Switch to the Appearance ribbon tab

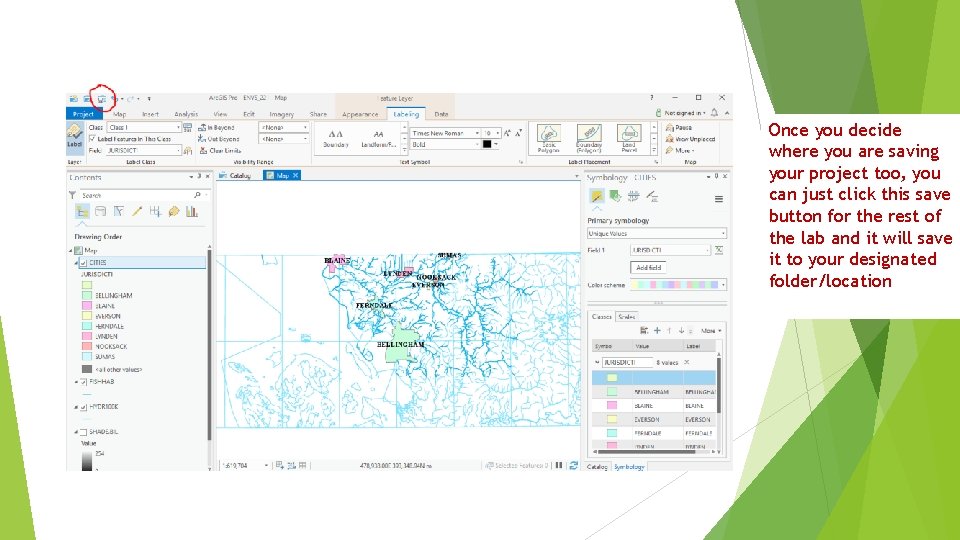[x=360, y=114]
